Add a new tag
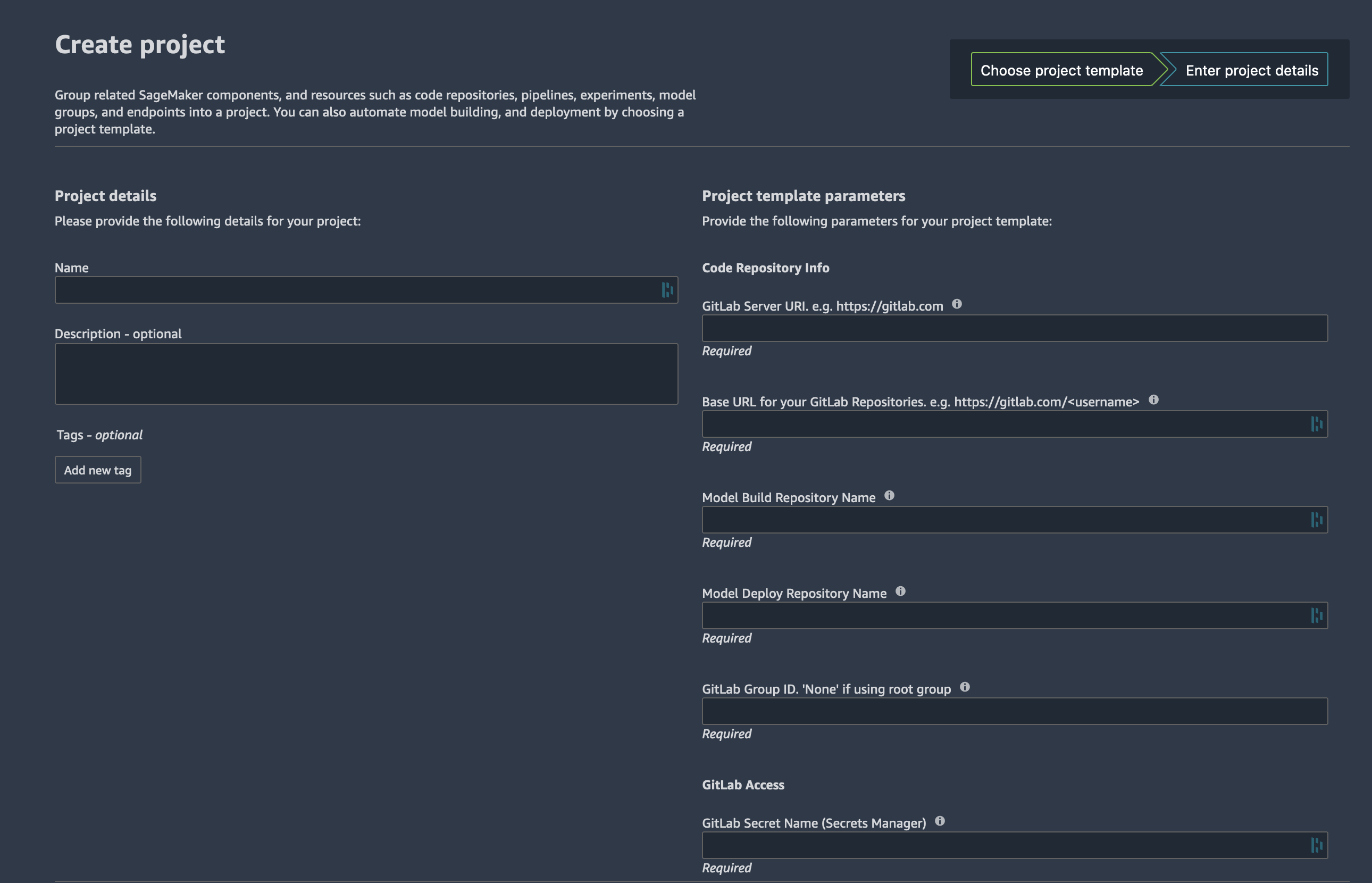 pos(98,470)
